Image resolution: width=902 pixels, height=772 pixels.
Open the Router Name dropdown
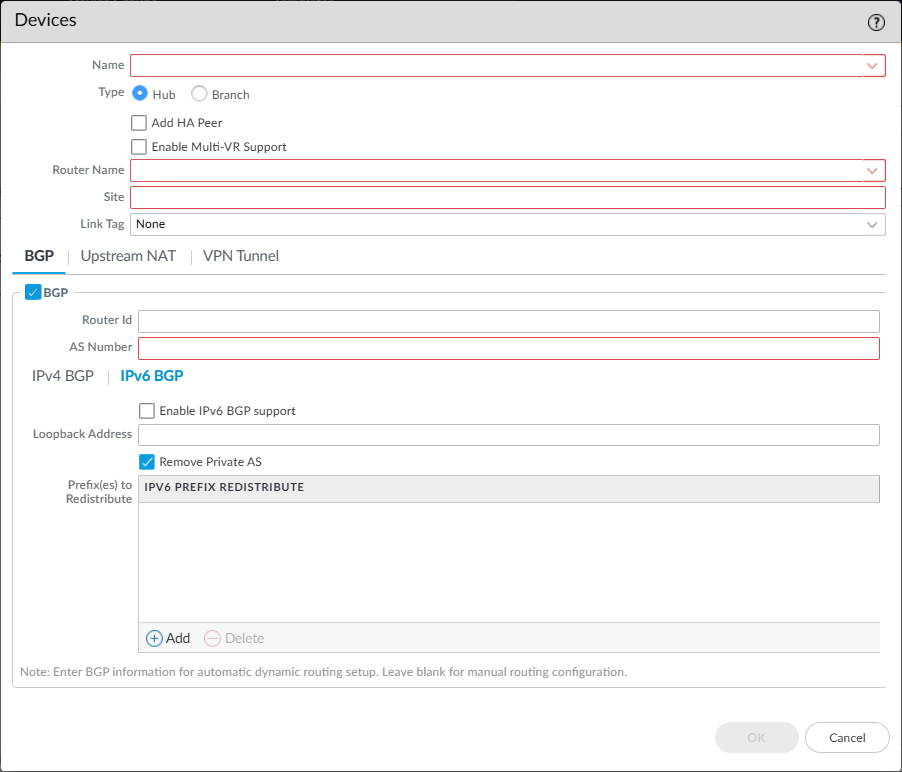873,171
